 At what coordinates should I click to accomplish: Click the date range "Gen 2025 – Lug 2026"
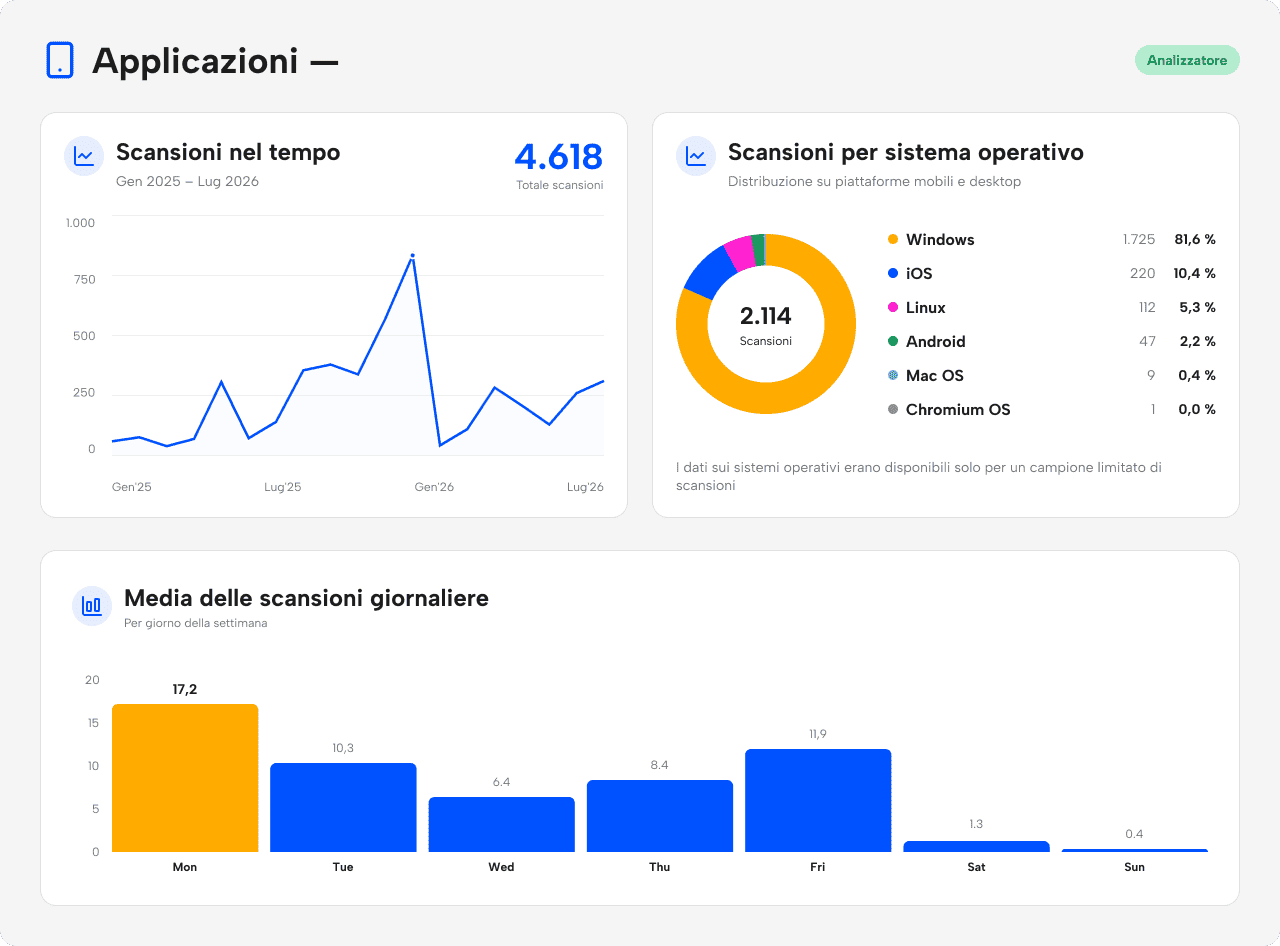(187, 181)
